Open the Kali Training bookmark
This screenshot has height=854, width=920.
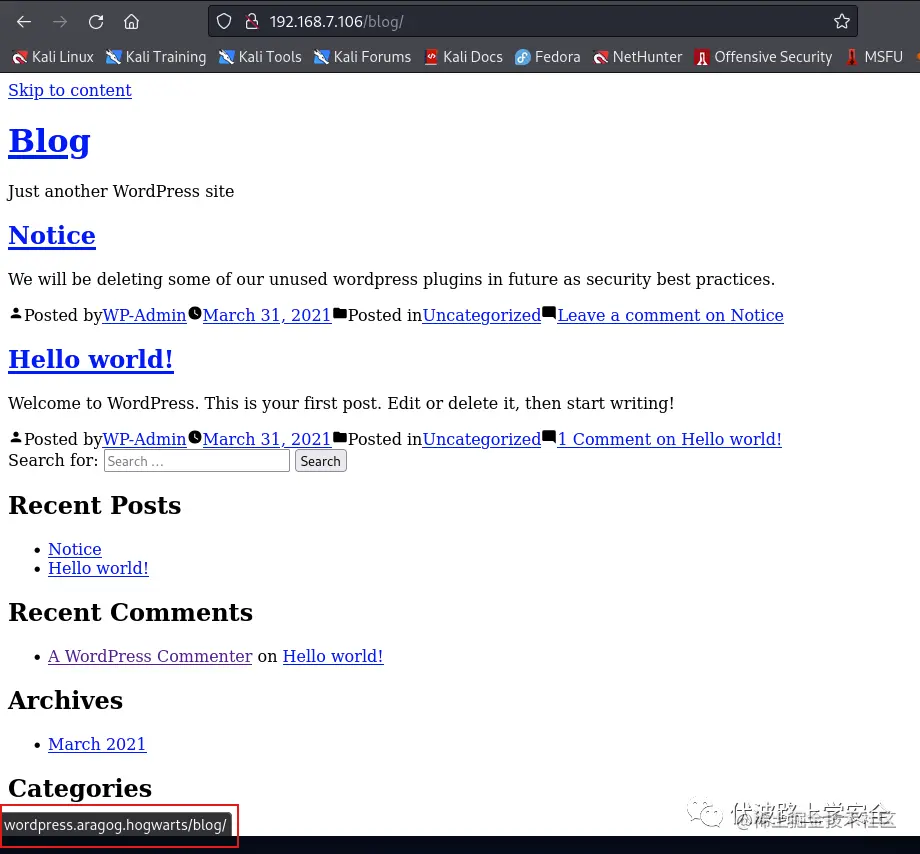click(156, 57)
